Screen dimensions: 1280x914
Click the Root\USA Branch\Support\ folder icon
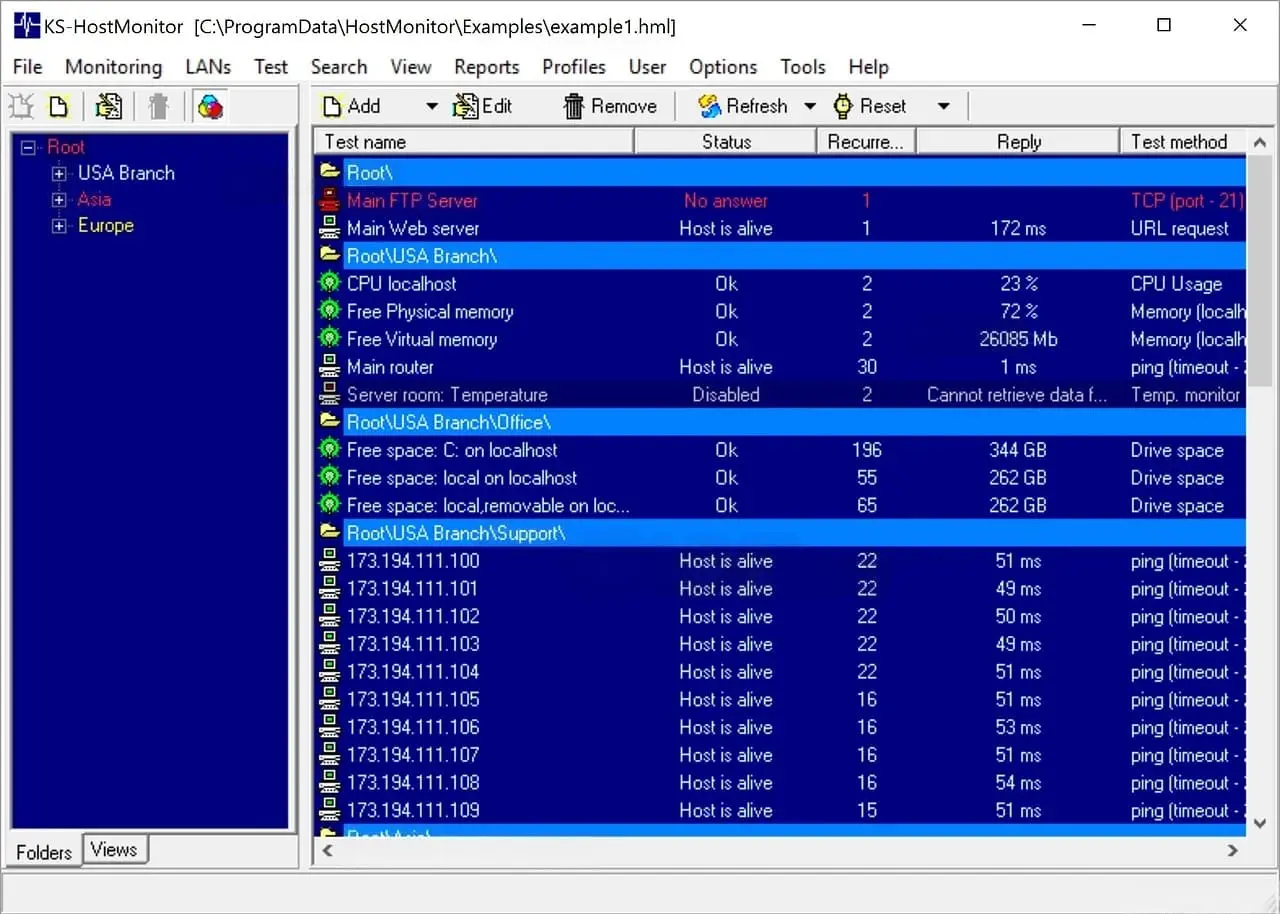[x=329, y=533]
